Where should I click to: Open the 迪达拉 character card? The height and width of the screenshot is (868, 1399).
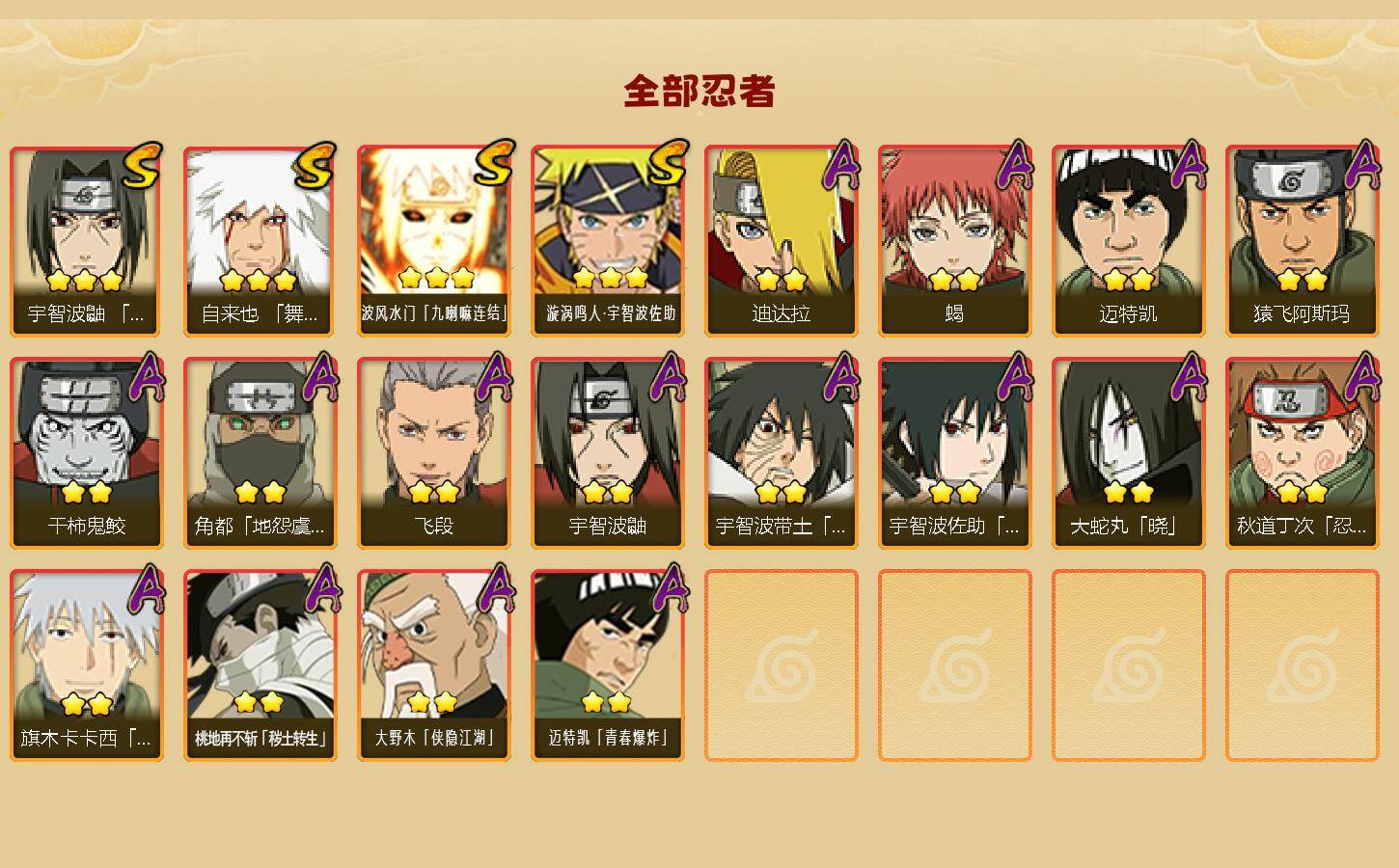781,241
